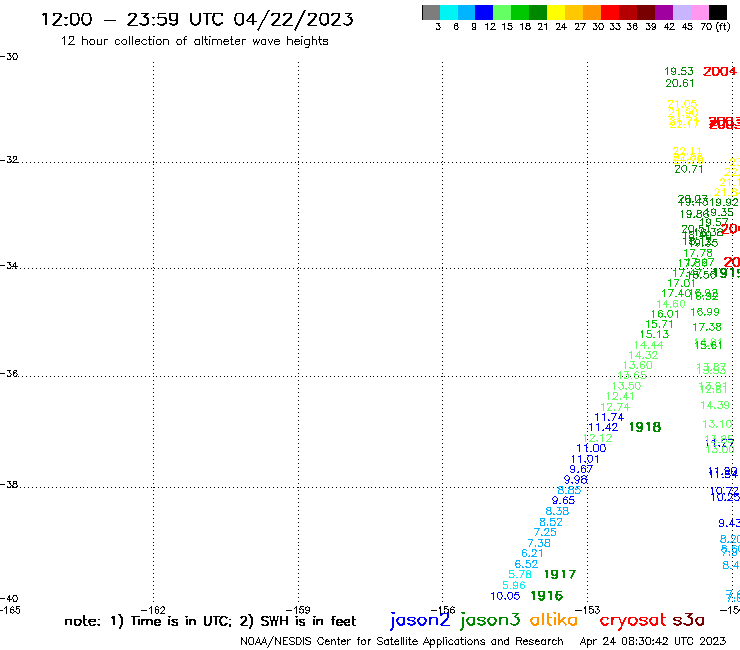Select the 'cryosat' legend label
The image size is (740, 650).
(x=632, y=621)
